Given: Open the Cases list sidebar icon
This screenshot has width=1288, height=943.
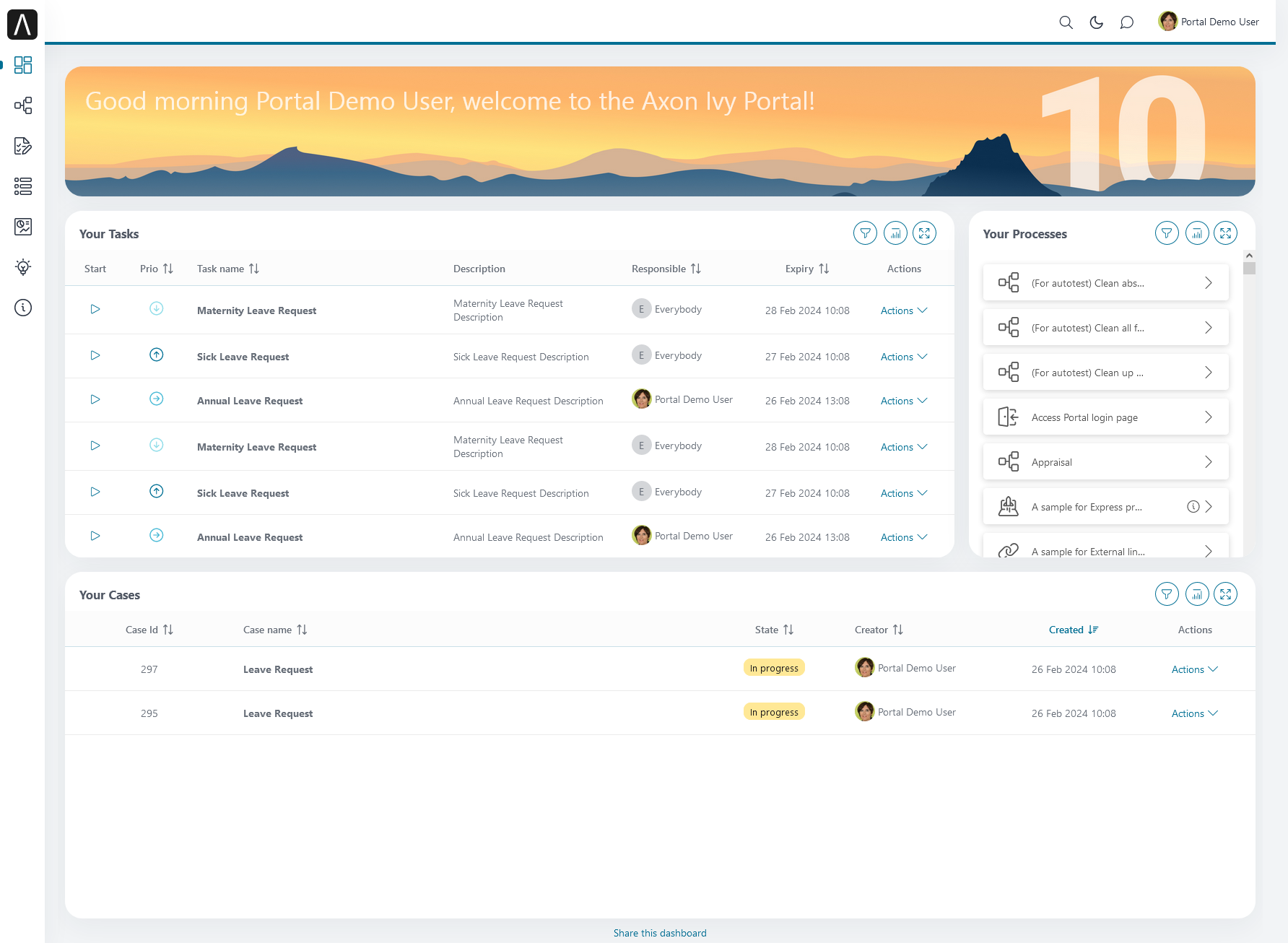Looking at the screenshot, I should [x=23, y=186].
